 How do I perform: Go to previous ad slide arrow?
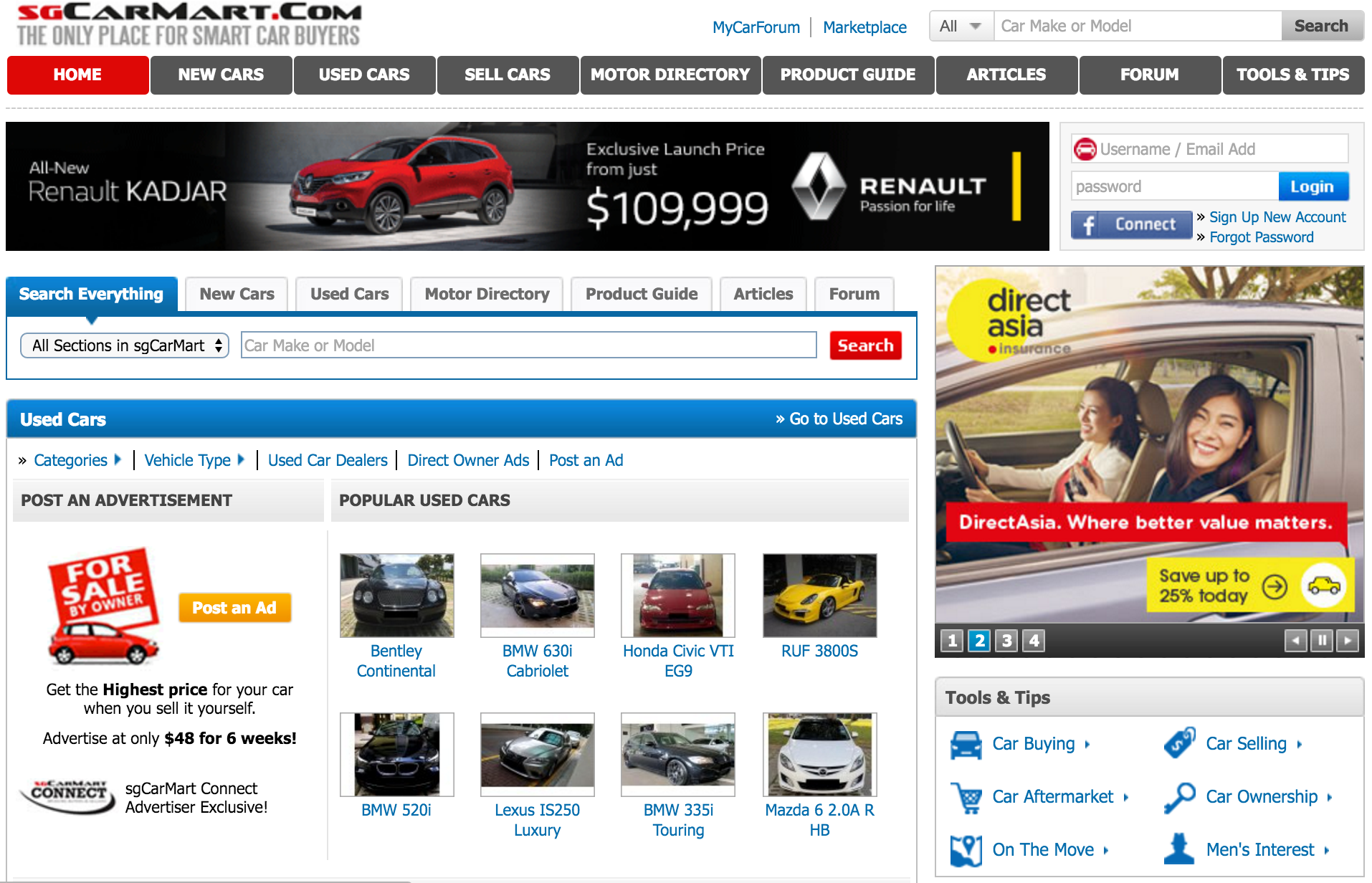tap(1295, 641)
